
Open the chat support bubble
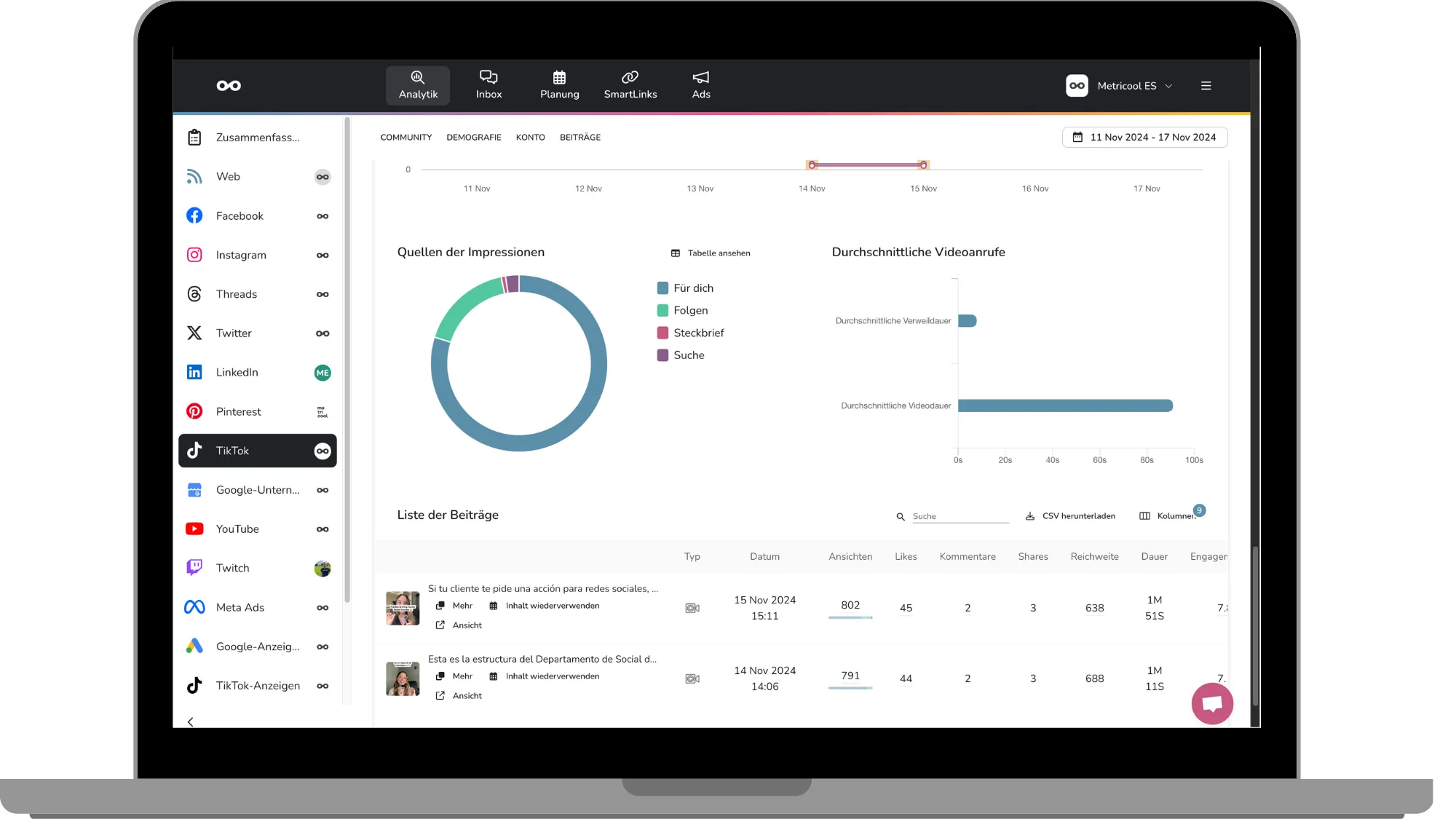(1211, 703)
